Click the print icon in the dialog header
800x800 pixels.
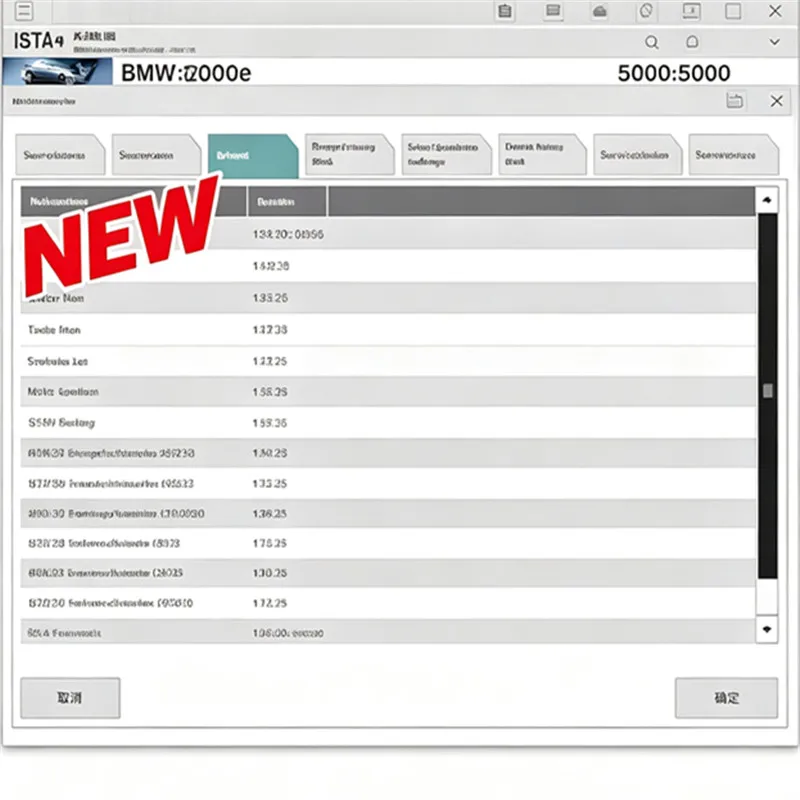[734, 101]
